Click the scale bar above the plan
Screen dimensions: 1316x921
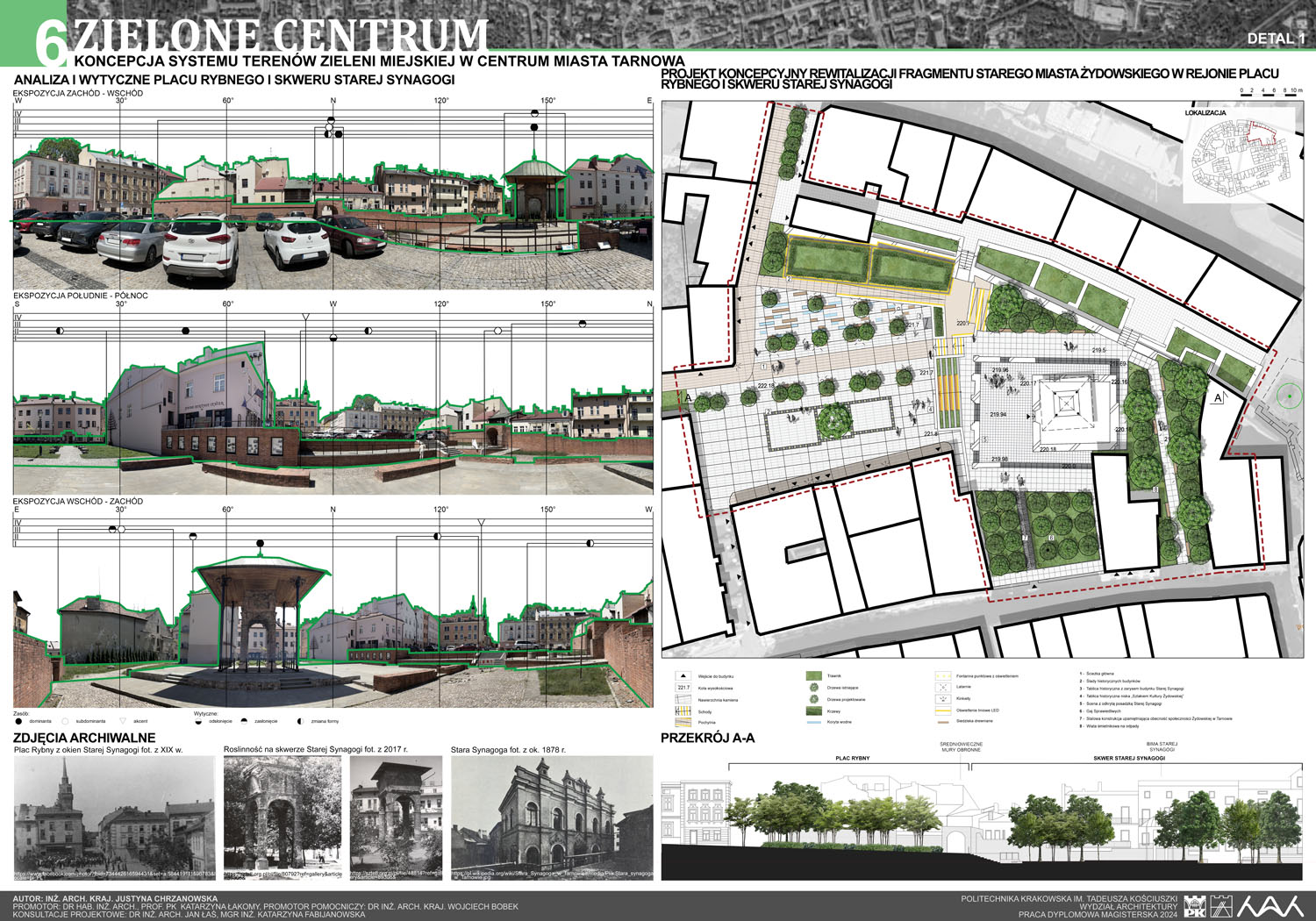click(1270, 96)
